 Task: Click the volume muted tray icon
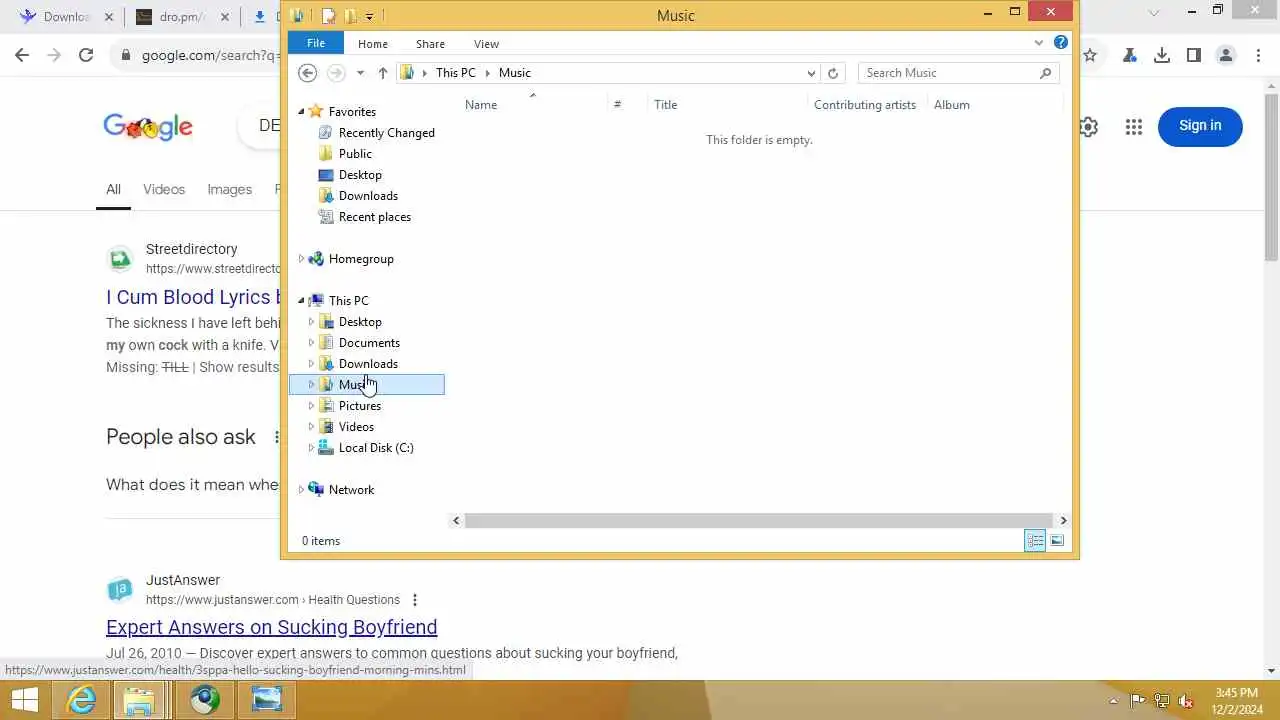pos(1186,701)
